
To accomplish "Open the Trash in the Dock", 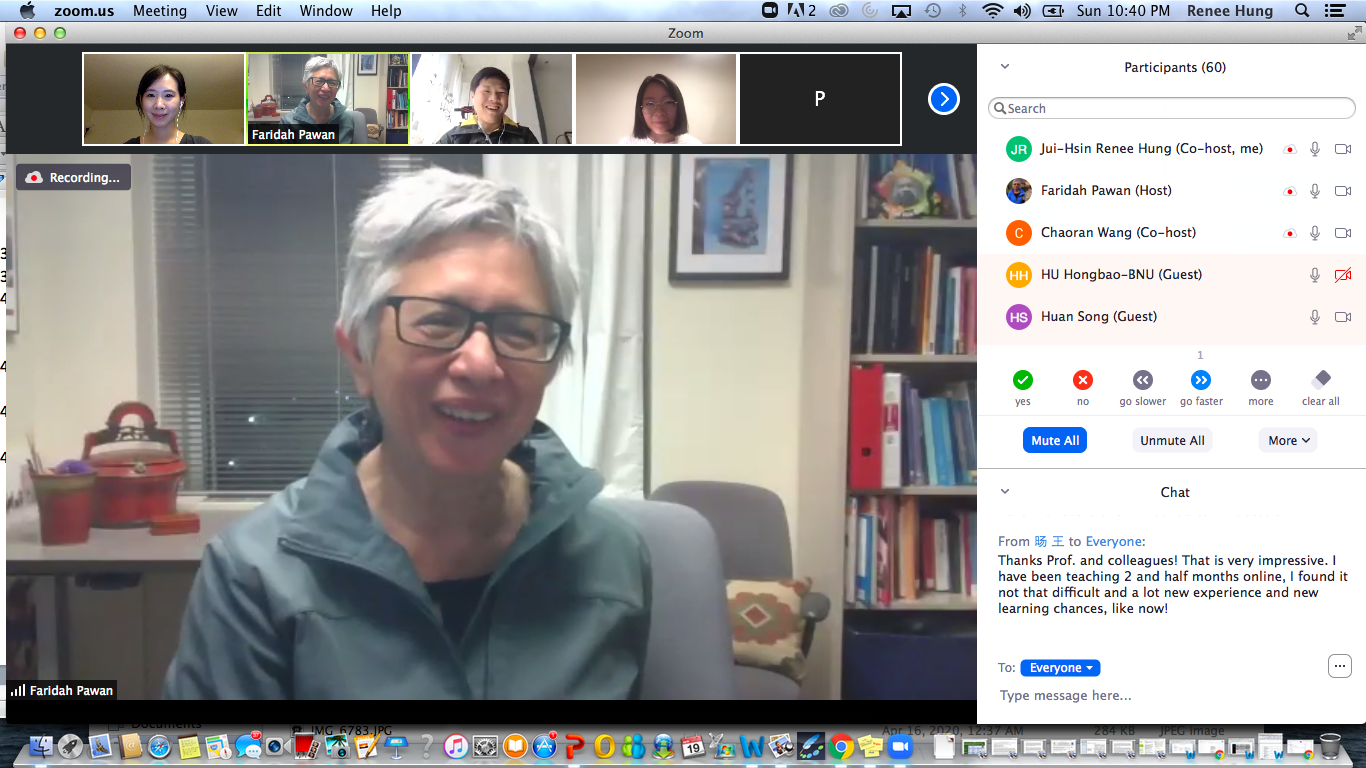I will coord(1330,746).
